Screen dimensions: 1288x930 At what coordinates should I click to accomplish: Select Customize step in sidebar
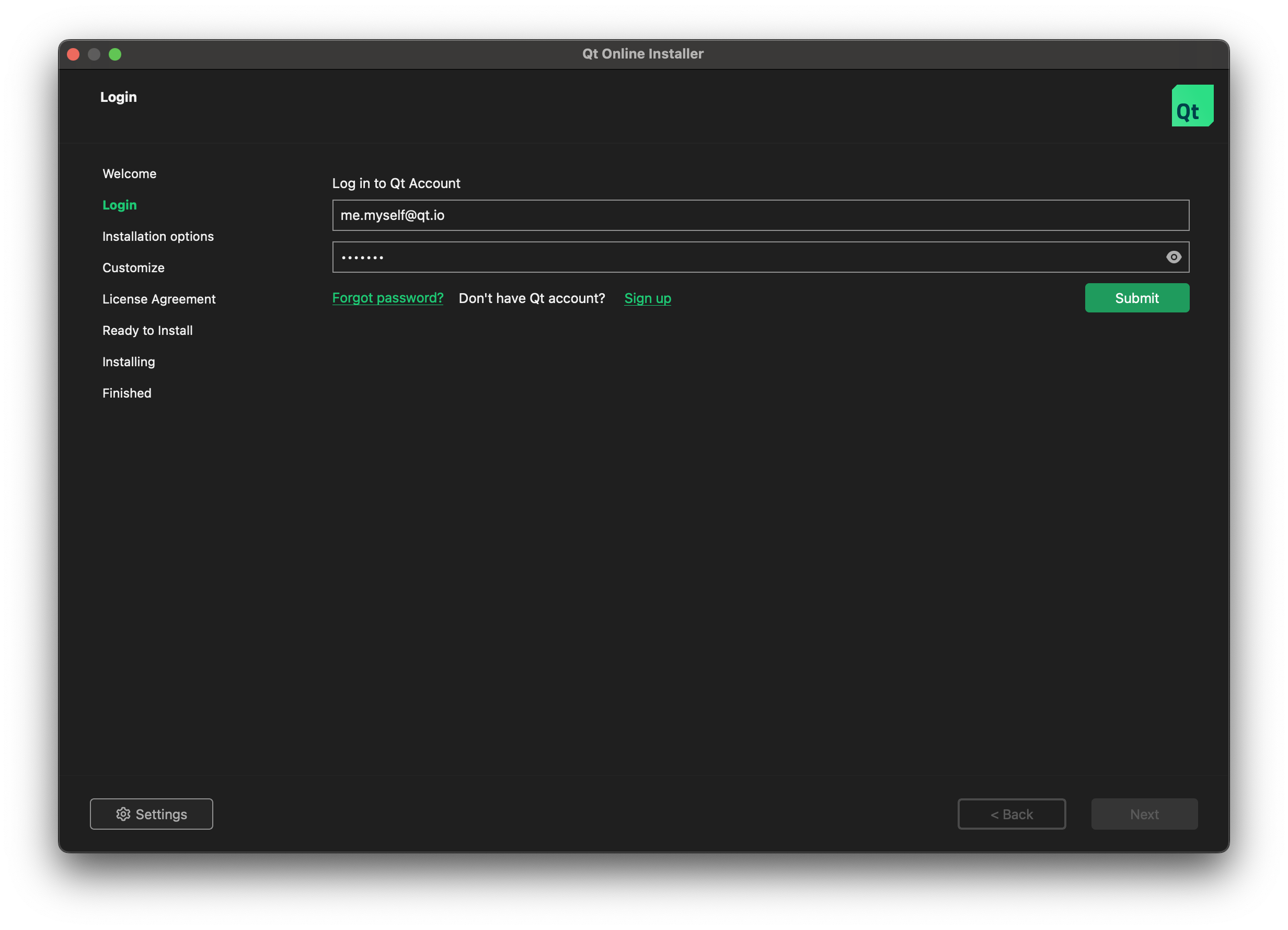pyautogui.click(x=133, y=268)
